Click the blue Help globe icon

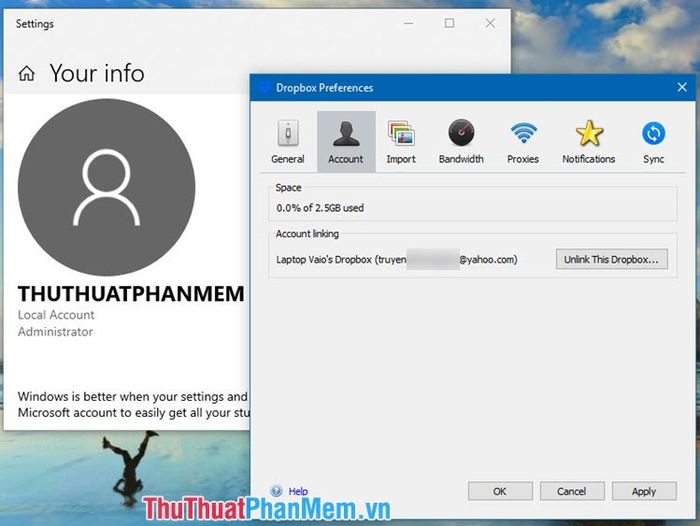click(x=277, y=491)
